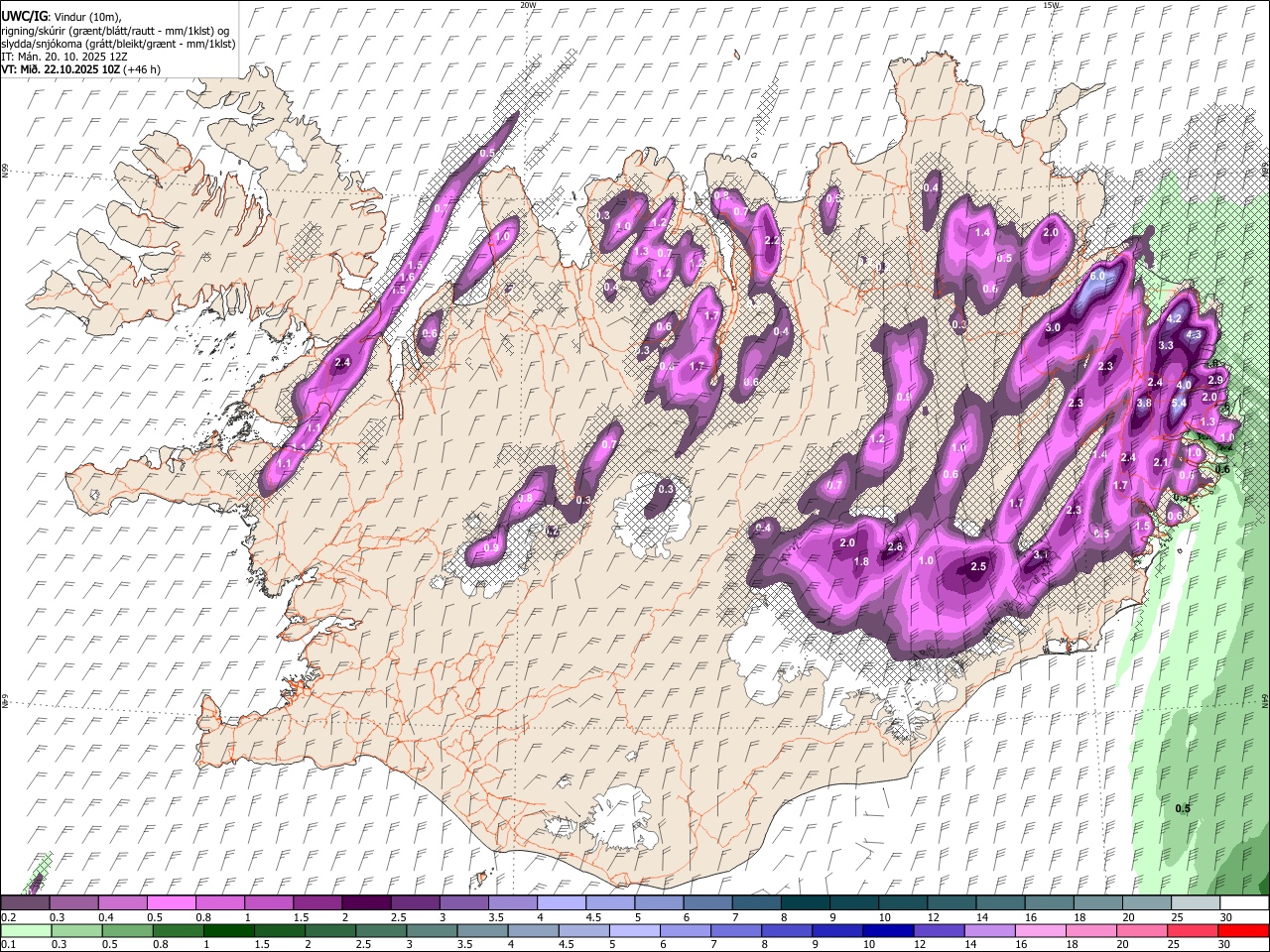Click the 10 label in the upper legend row
This screenshot has height=952, width=1270.
click(884, 917)
